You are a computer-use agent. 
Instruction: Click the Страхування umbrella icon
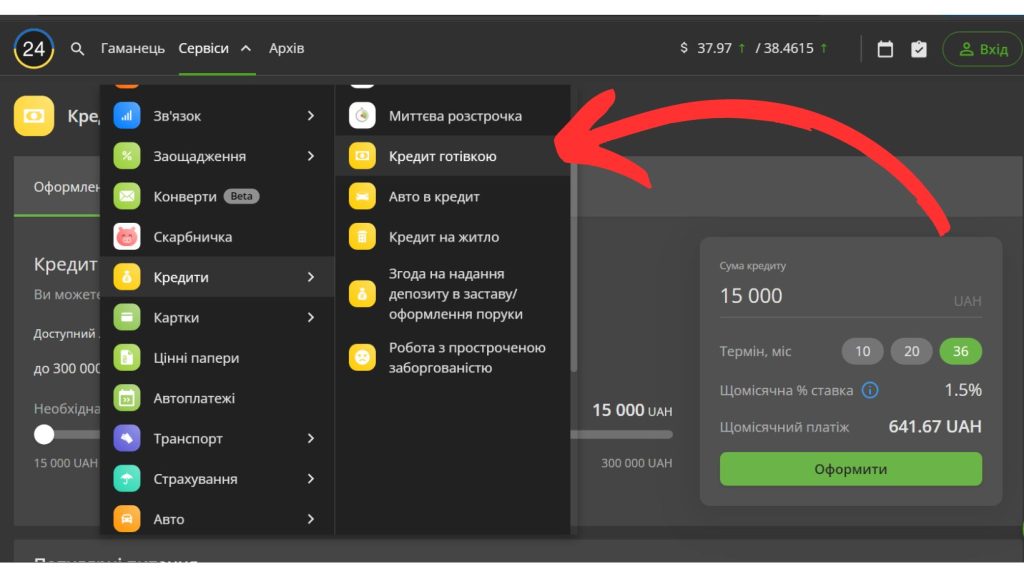127,479
